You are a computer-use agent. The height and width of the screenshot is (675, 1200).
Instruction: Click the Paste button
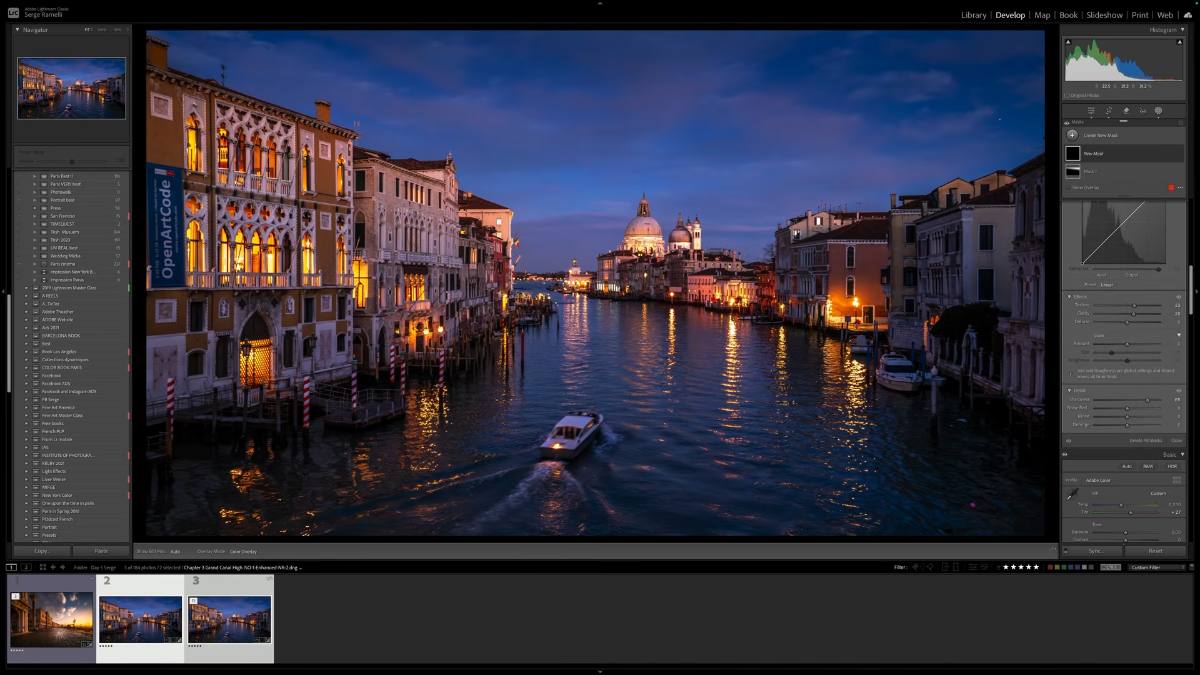101,551
